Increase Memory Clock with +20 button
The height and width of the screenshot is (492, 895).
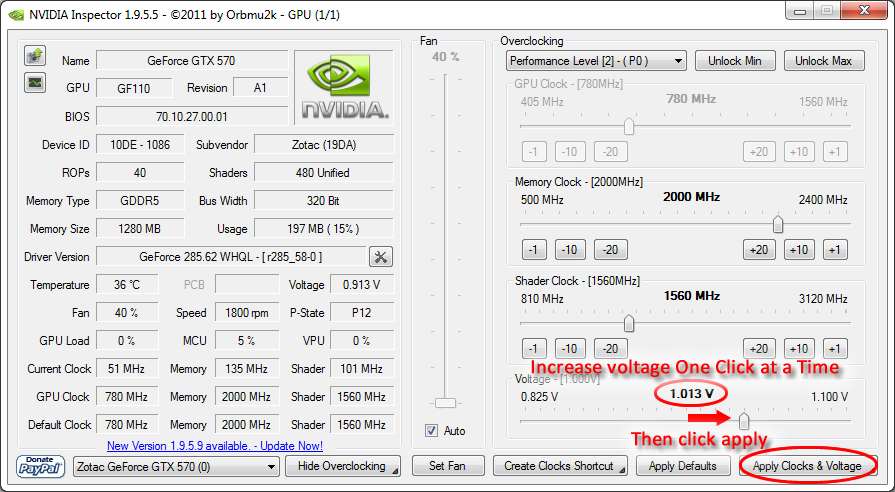(x=759, y=250)
